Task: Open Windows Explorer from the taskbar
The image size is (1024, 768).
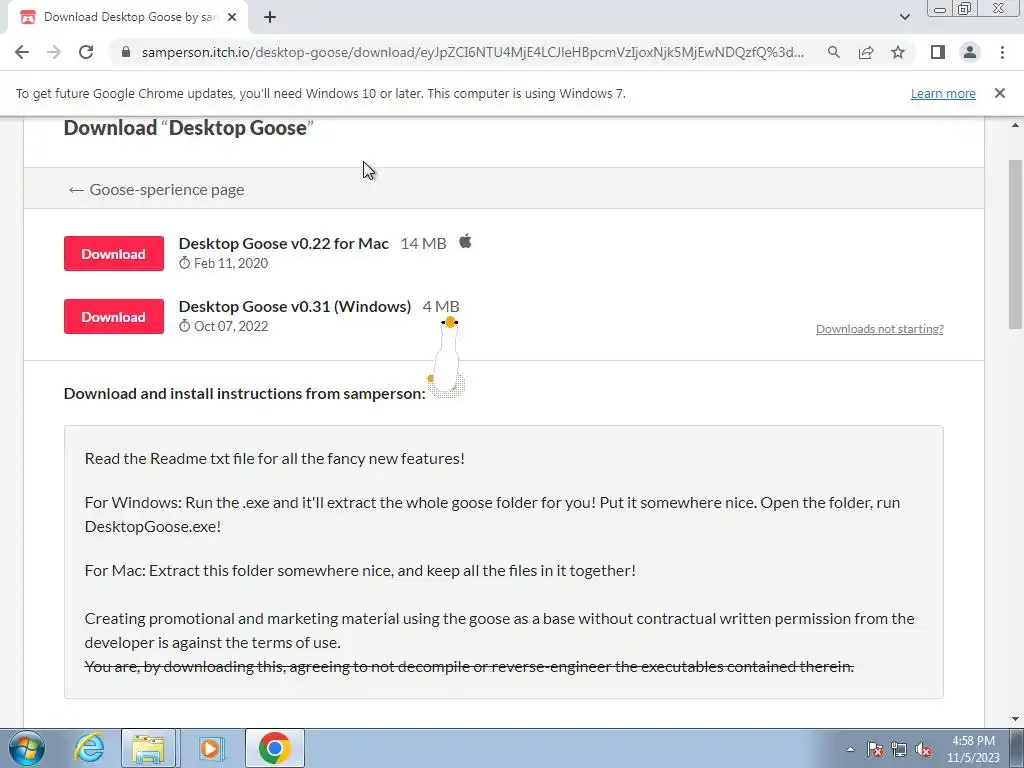Action: 148,748
